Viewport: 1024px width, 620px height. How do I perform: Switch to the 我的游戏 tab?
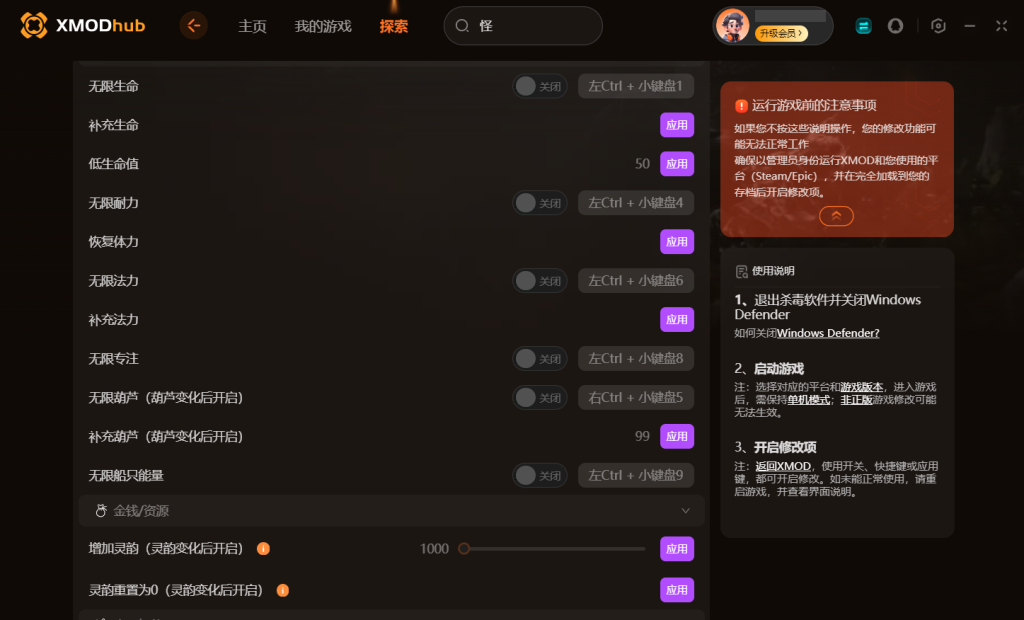click(x=323, y=26)
